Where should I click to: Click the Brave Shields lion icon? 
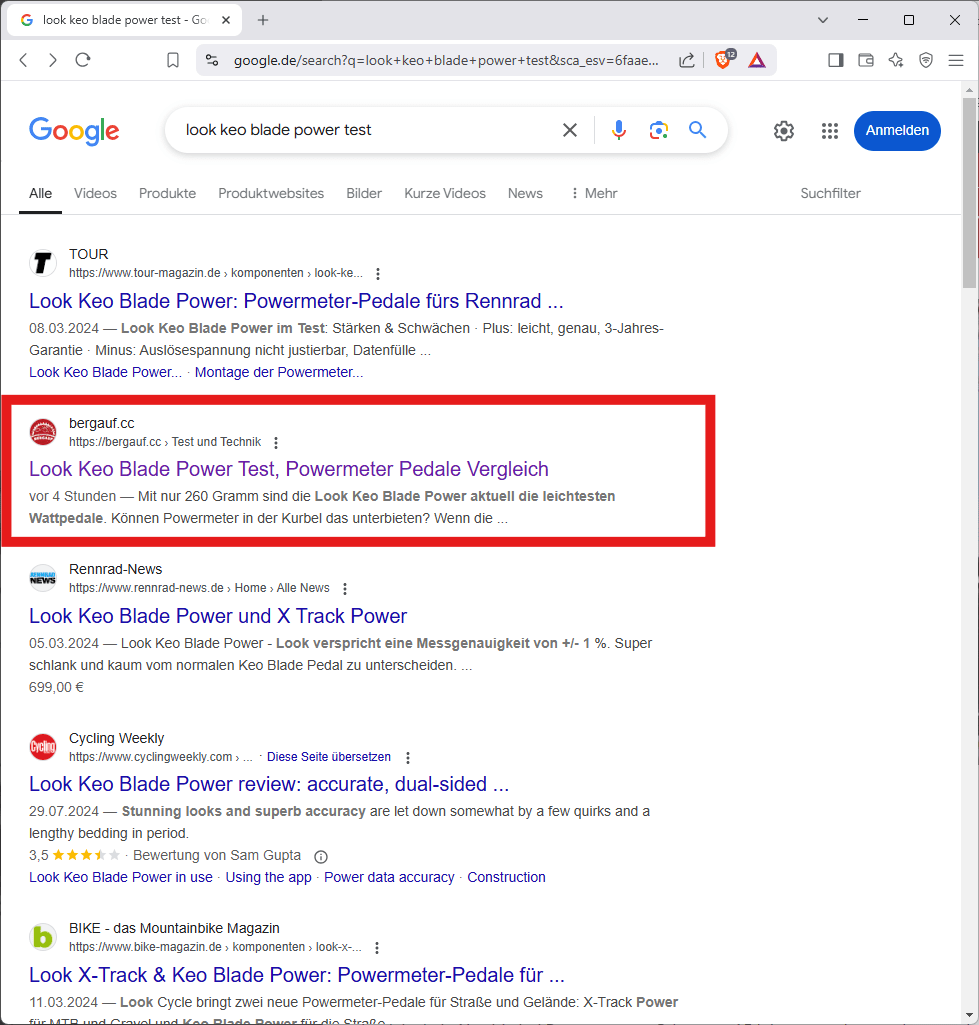[x=722, y=60]
